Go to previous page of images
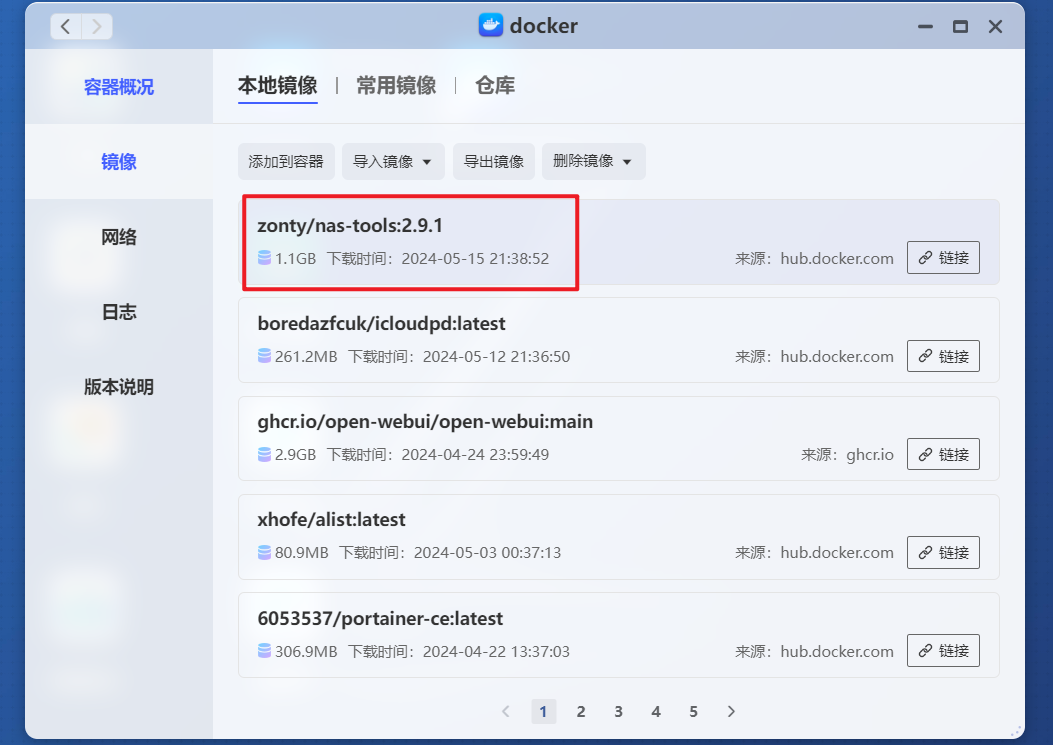 [x=506, y=711]
